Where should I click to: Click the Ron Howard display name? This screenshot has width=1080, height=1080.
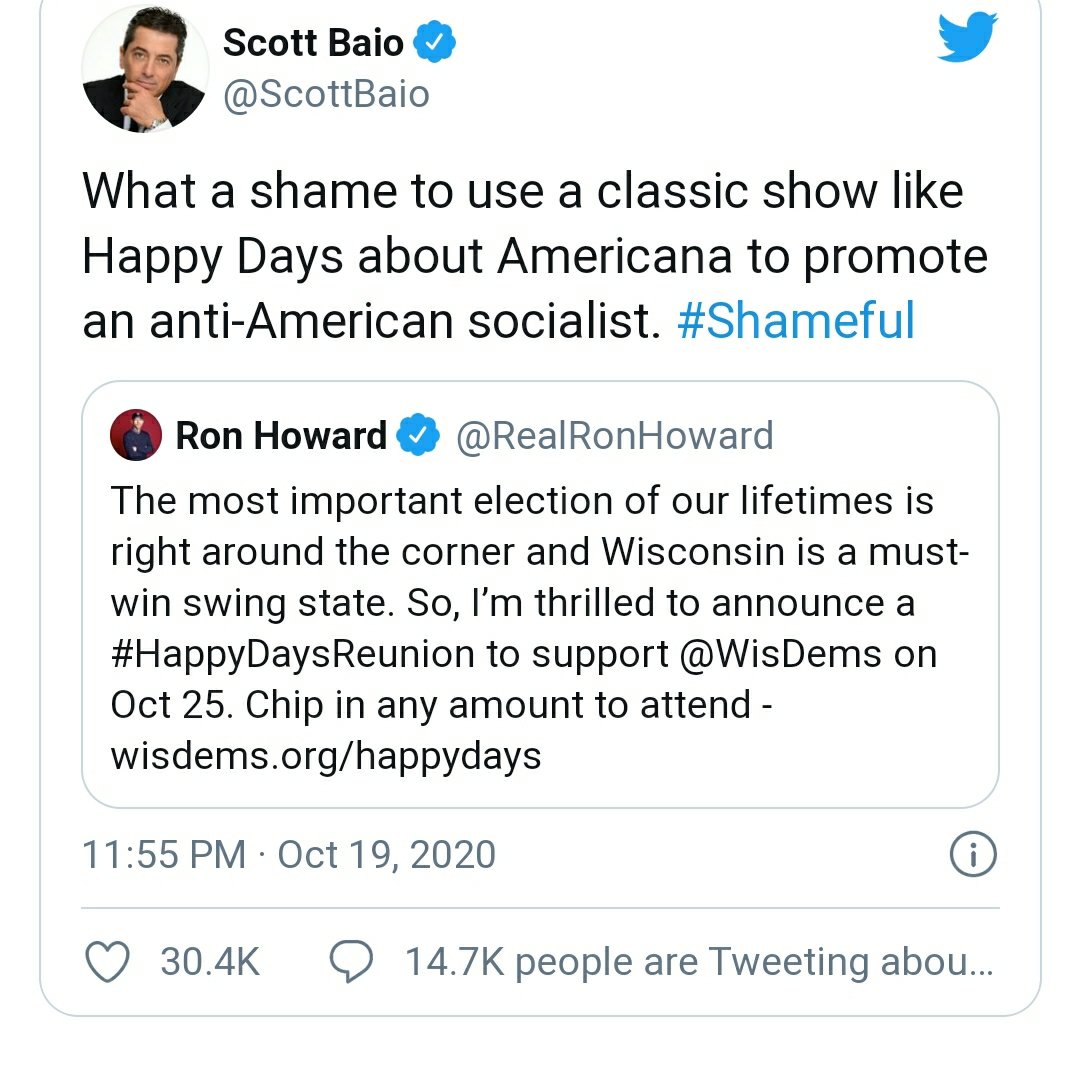pos(281,435)
